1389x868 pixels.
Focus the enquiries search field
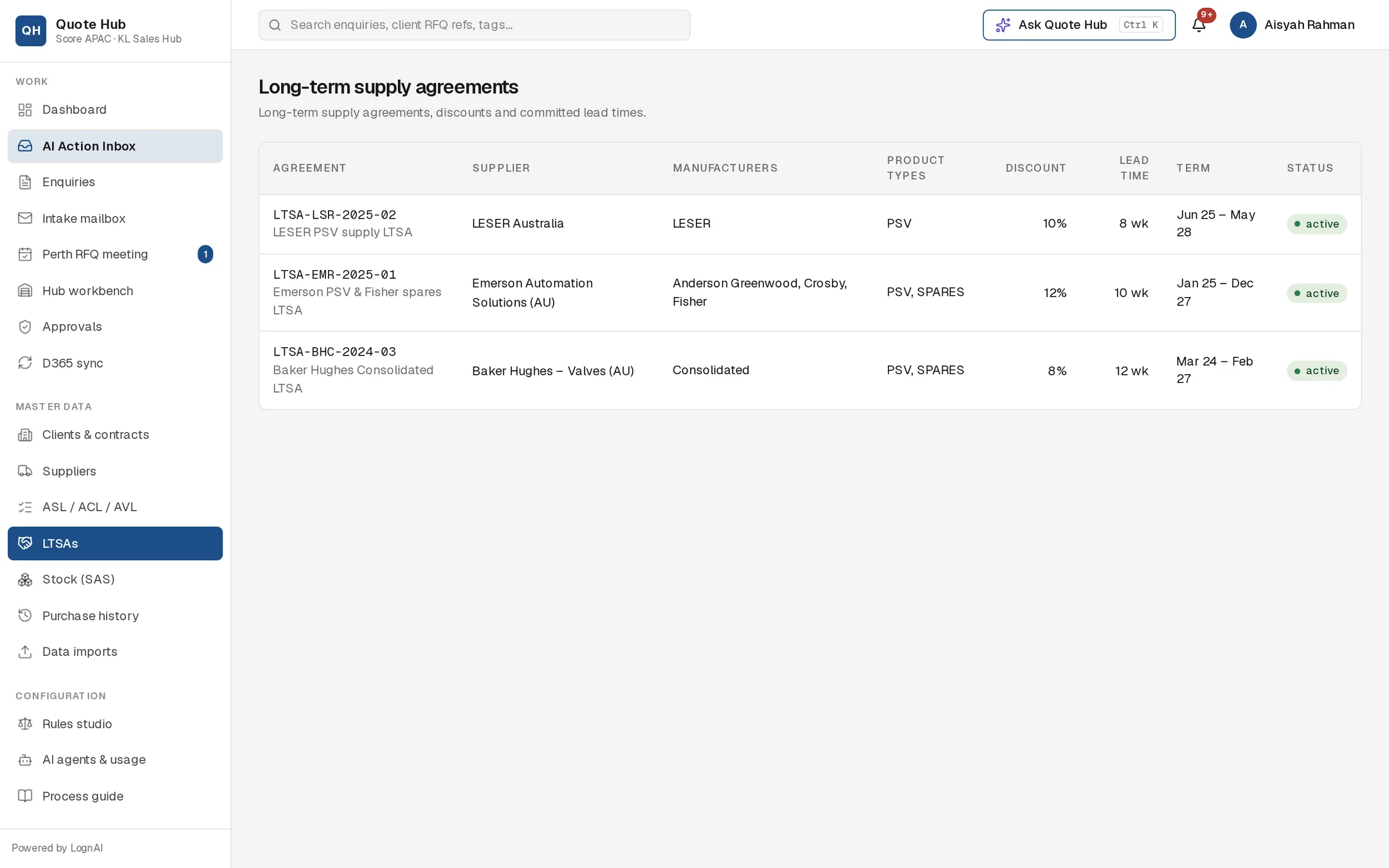pyautogui.click(x=475, y=25)
